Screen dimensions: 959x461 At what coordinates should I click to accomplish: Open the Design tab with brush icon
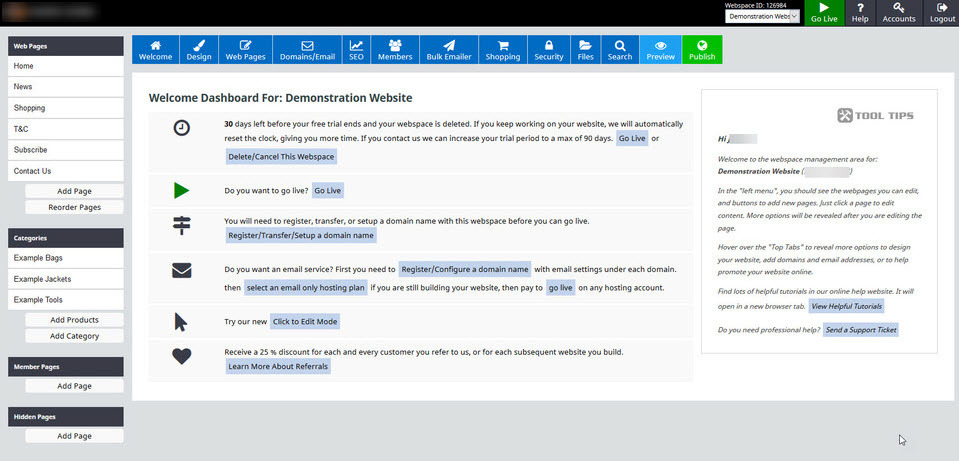click(199, 50)
